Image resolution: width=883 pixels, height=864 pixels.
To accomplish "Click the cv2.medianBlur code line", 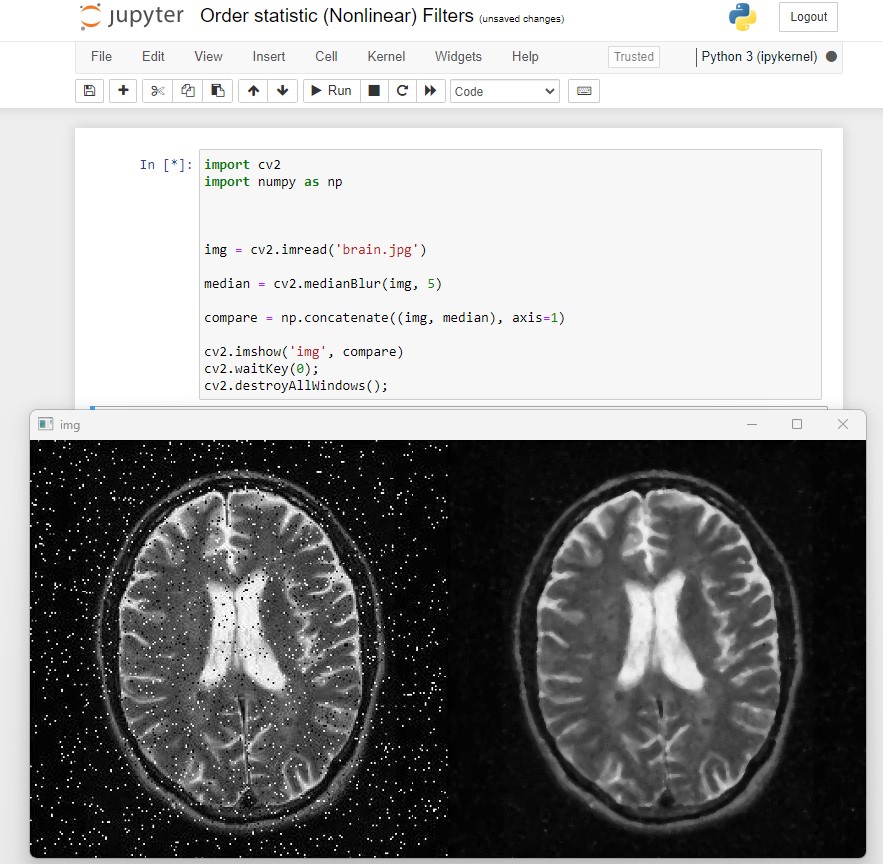I will (x=323, y=283).
